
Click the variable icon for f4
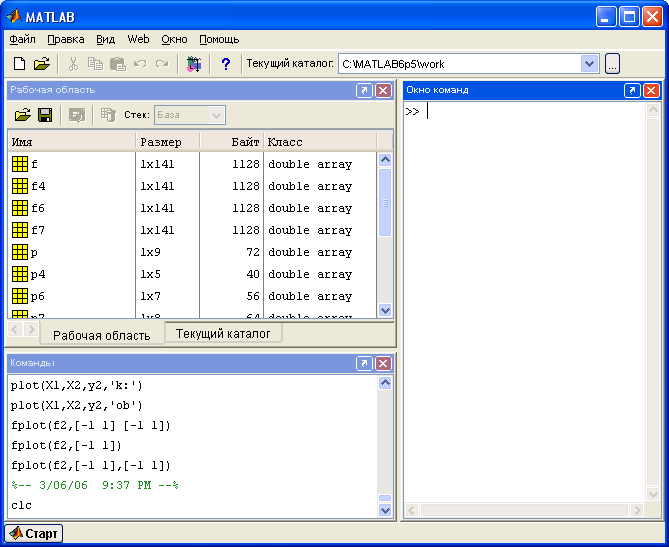pos(20,186)
